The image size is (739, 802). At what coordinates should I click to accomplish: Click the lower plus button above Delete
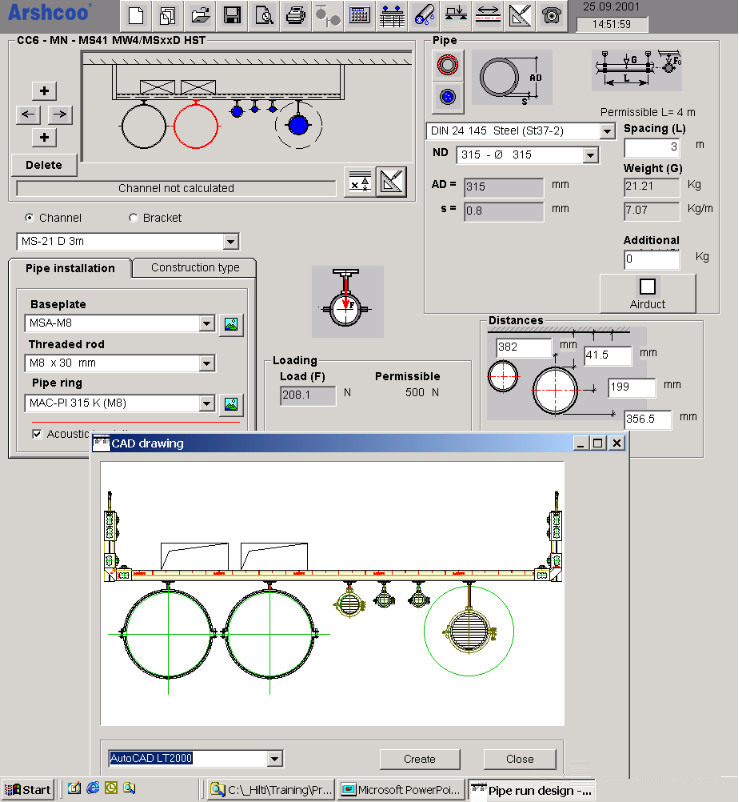(44, 137)
